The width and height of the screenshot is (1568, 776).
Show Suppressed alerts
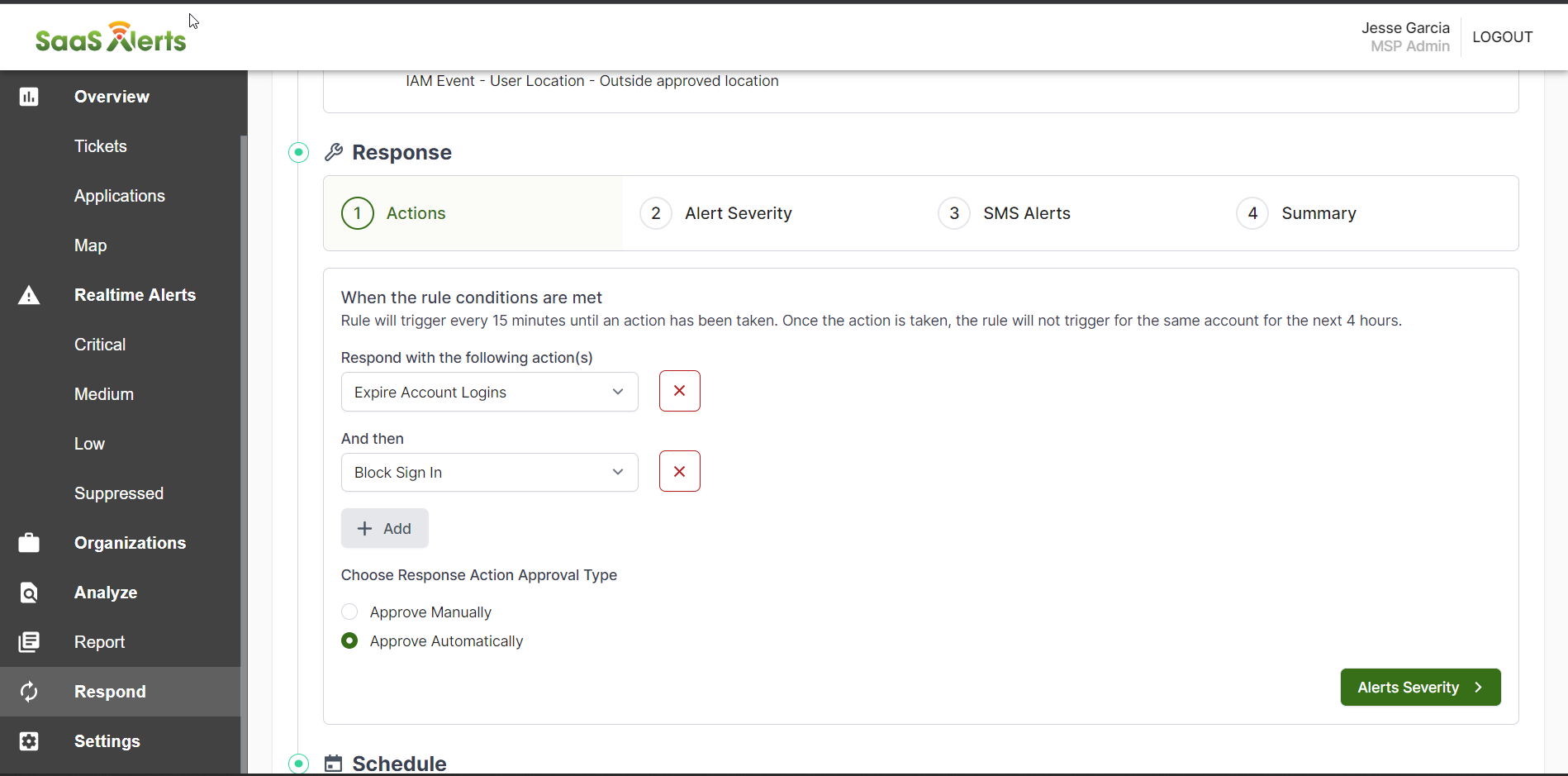(x=119, y=493)
